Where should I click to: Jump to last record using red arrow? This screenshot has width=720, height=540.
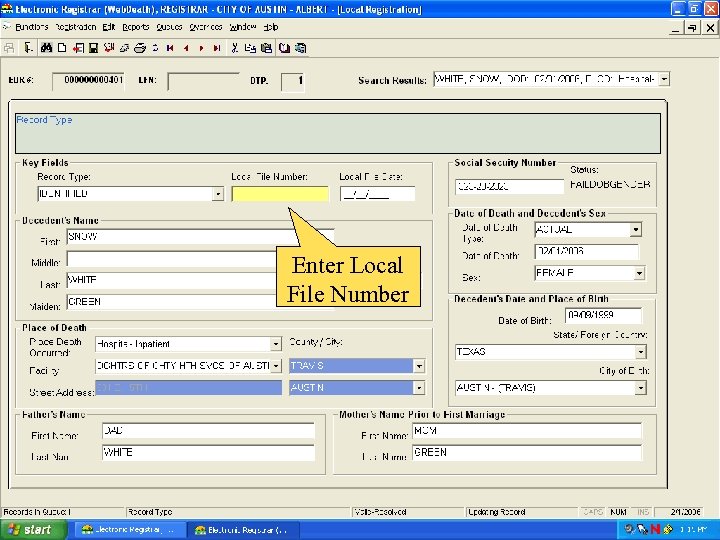217,47
